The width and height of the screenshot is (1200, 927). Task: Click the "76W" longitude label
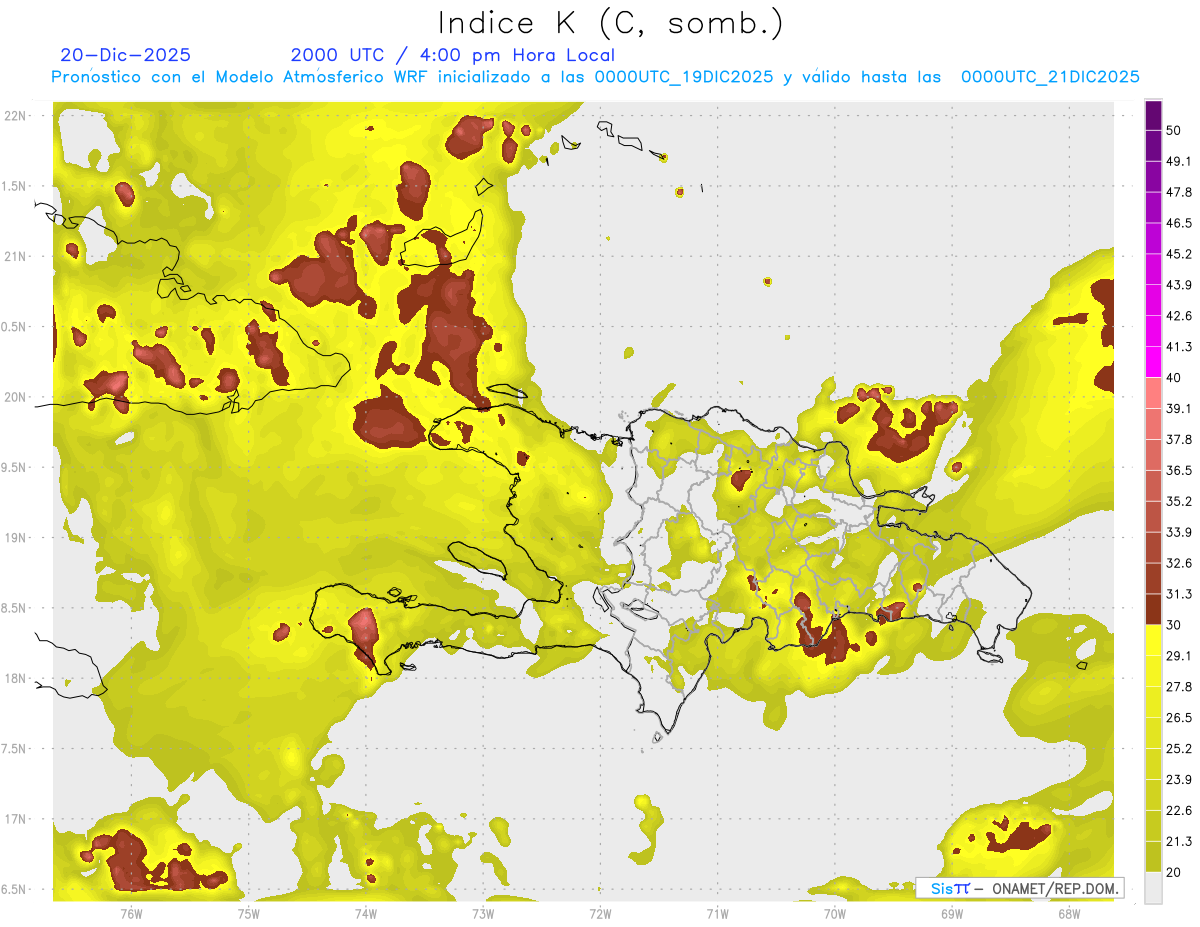[131, 913]
